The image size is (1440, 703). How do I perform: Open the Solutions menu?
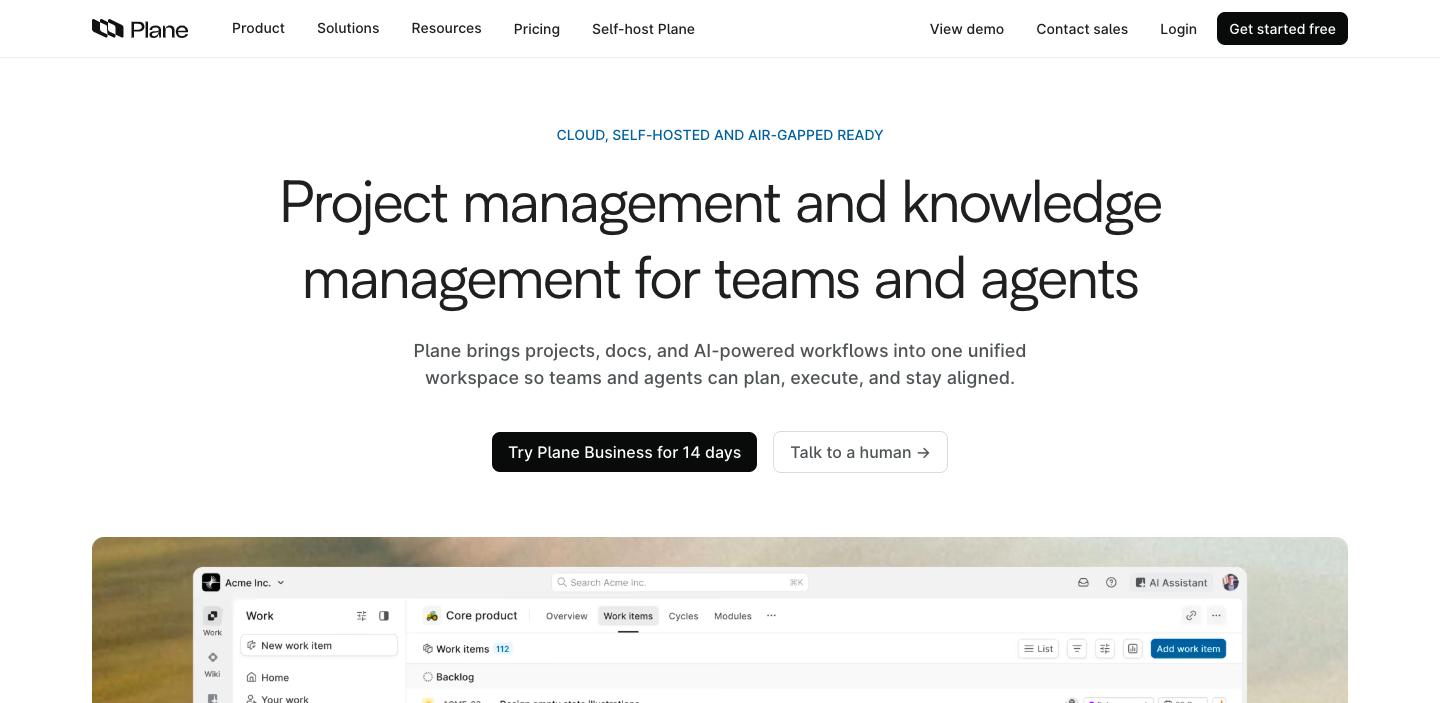pyautogui.click(x=348, y=28)
